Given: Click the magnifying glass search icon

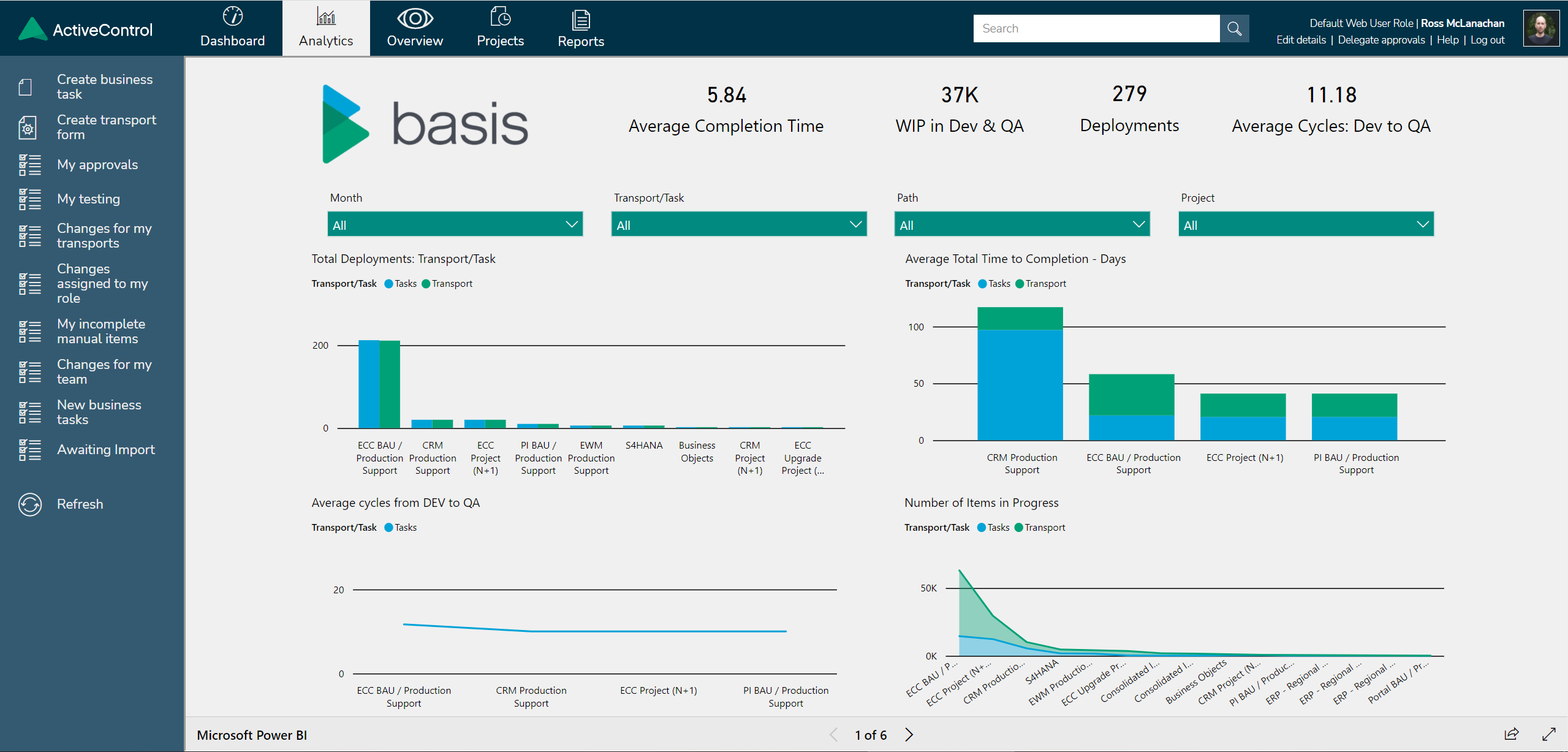Looking at the screenshot, I should pos(1234,28).
